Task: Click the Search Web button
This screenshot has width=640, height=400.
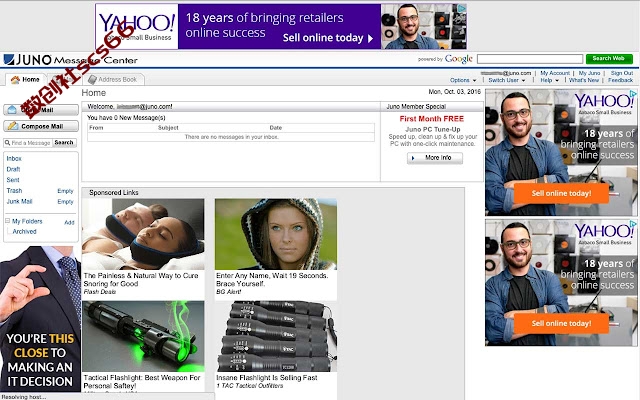Action: point(609,59)
